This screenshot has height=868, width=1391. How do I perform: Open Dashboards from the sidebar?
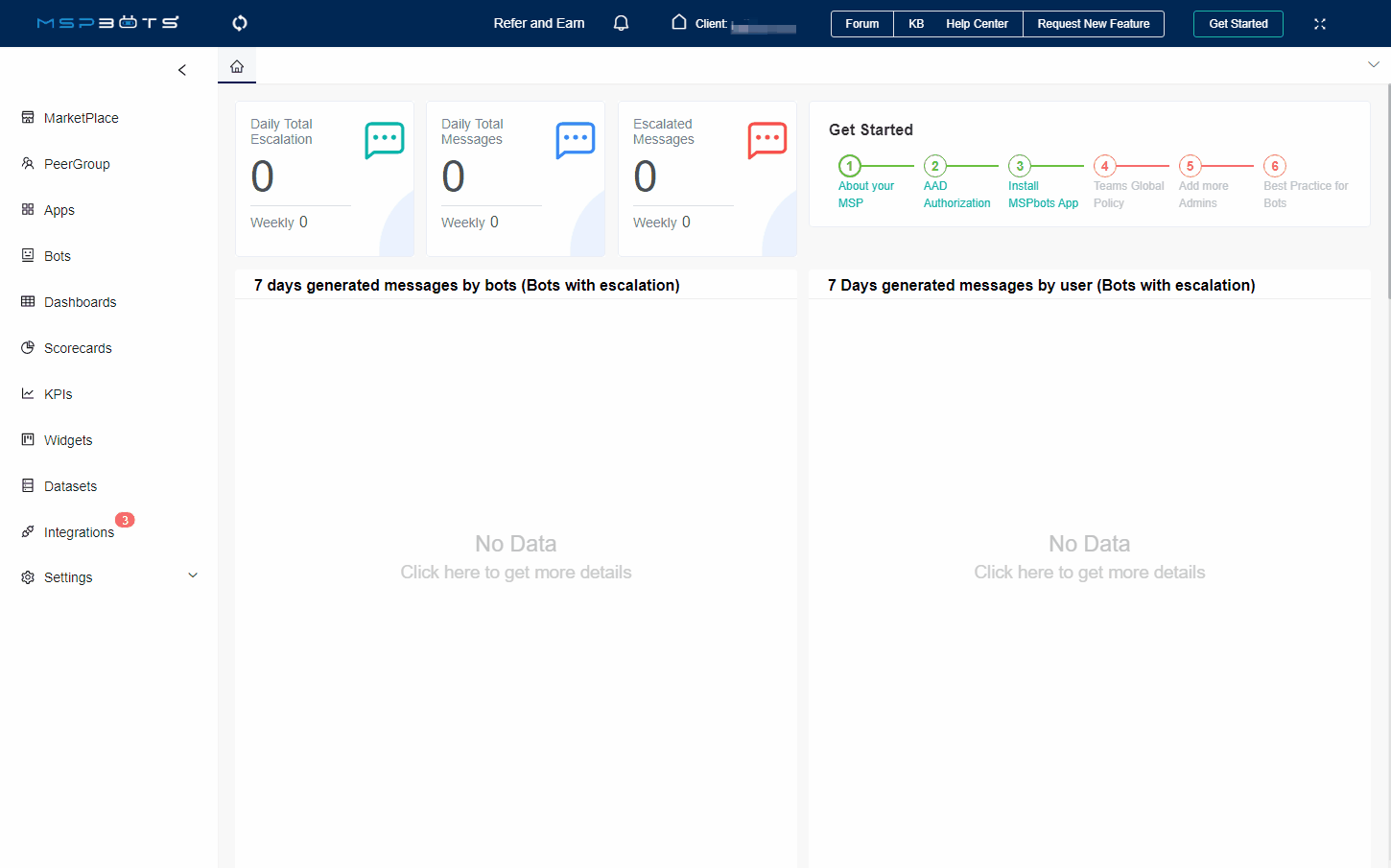pos(80,302)
